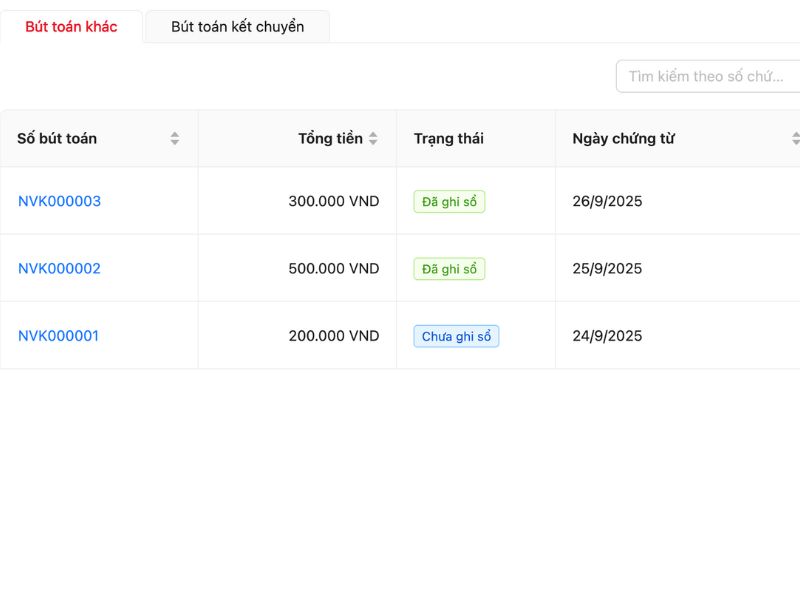Click Đã ghi sổ tag for NVK000003
The width and height of the screenshot is (800, 600).
click(x=449, y=201)
